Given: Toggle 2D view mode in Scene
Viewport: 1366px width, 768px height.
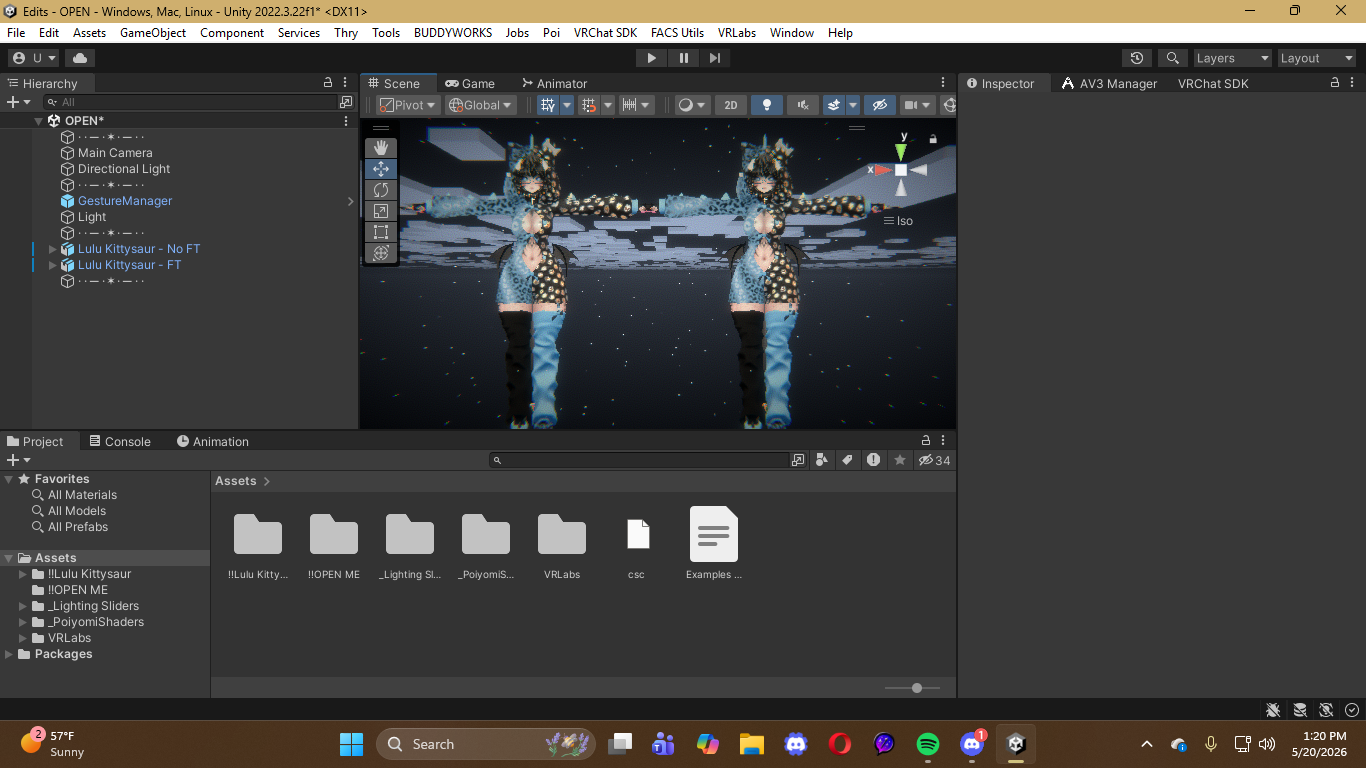Looking at the screenshot, I should pyautogui.click(x=731, y=105).
